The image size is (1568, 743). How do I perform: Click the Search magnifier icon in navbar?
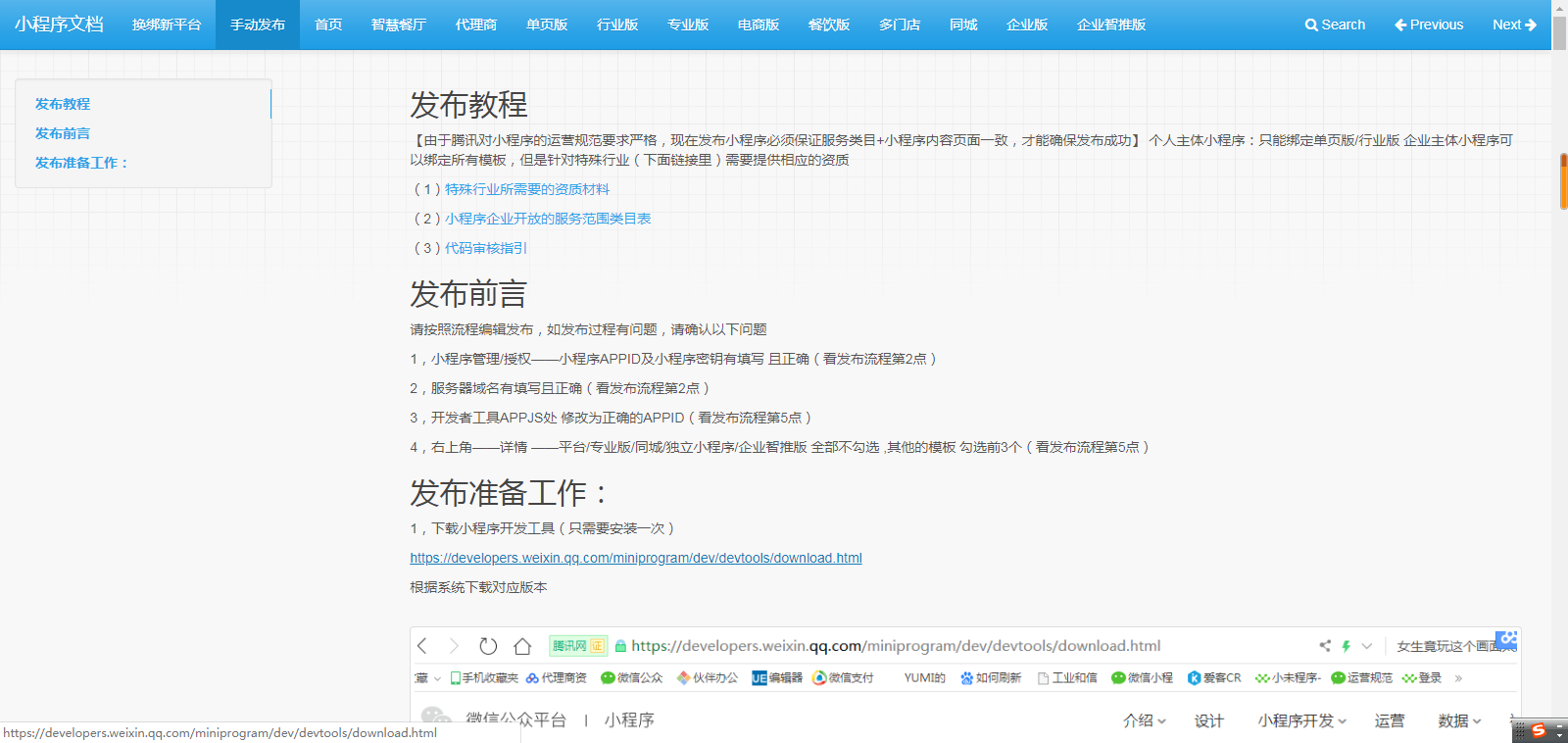(x=1311, y=25)
